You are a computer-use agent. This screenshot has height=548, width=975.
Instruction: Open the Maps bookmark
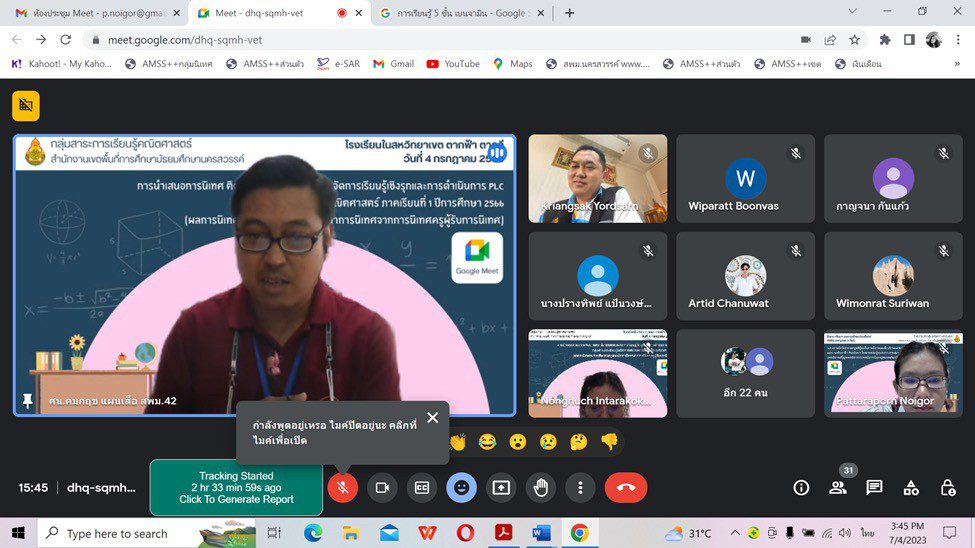click(x=513, y=63)
